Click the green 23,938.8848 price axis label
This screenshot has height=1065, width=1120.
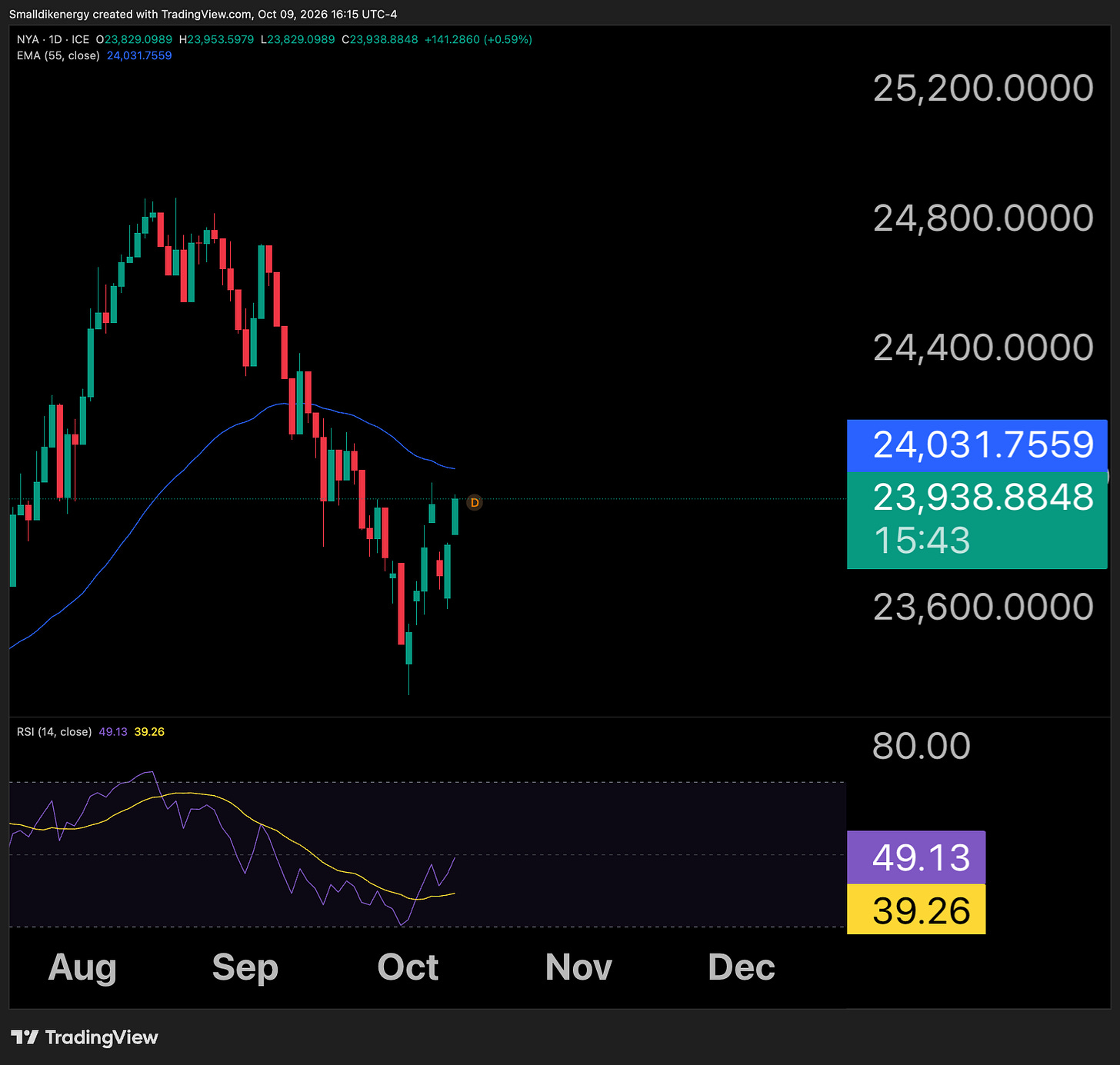point(983,498)
